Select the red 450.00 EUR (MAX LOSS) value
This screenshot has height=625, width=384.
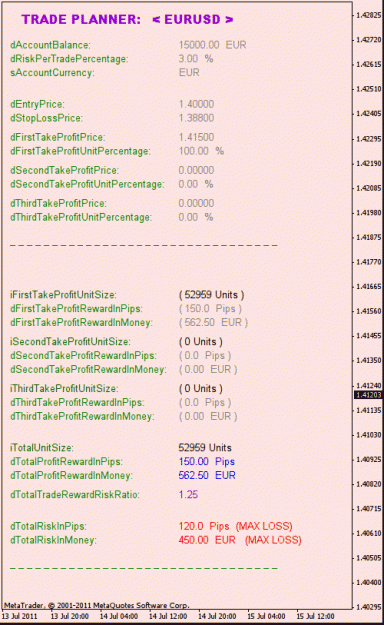click(240, 540)
